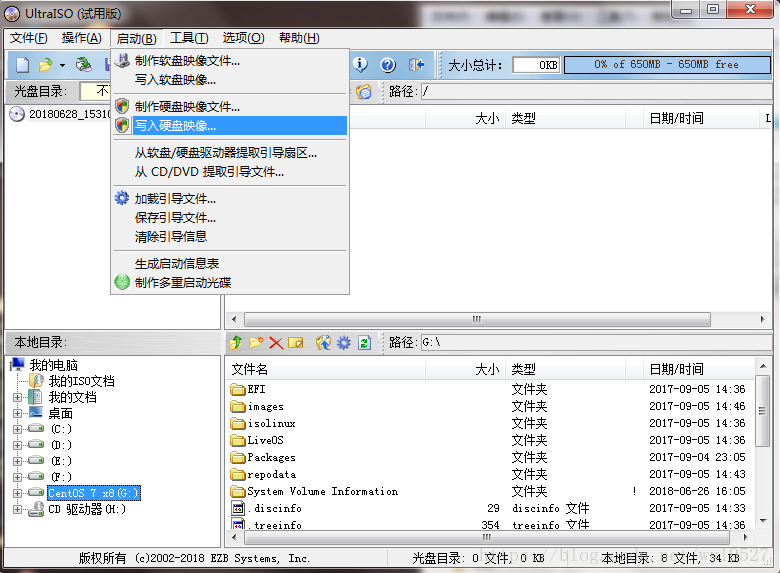Click the local panel blue gear icon
The height and width of the screenshot is (573, 780).
[344, 342]
